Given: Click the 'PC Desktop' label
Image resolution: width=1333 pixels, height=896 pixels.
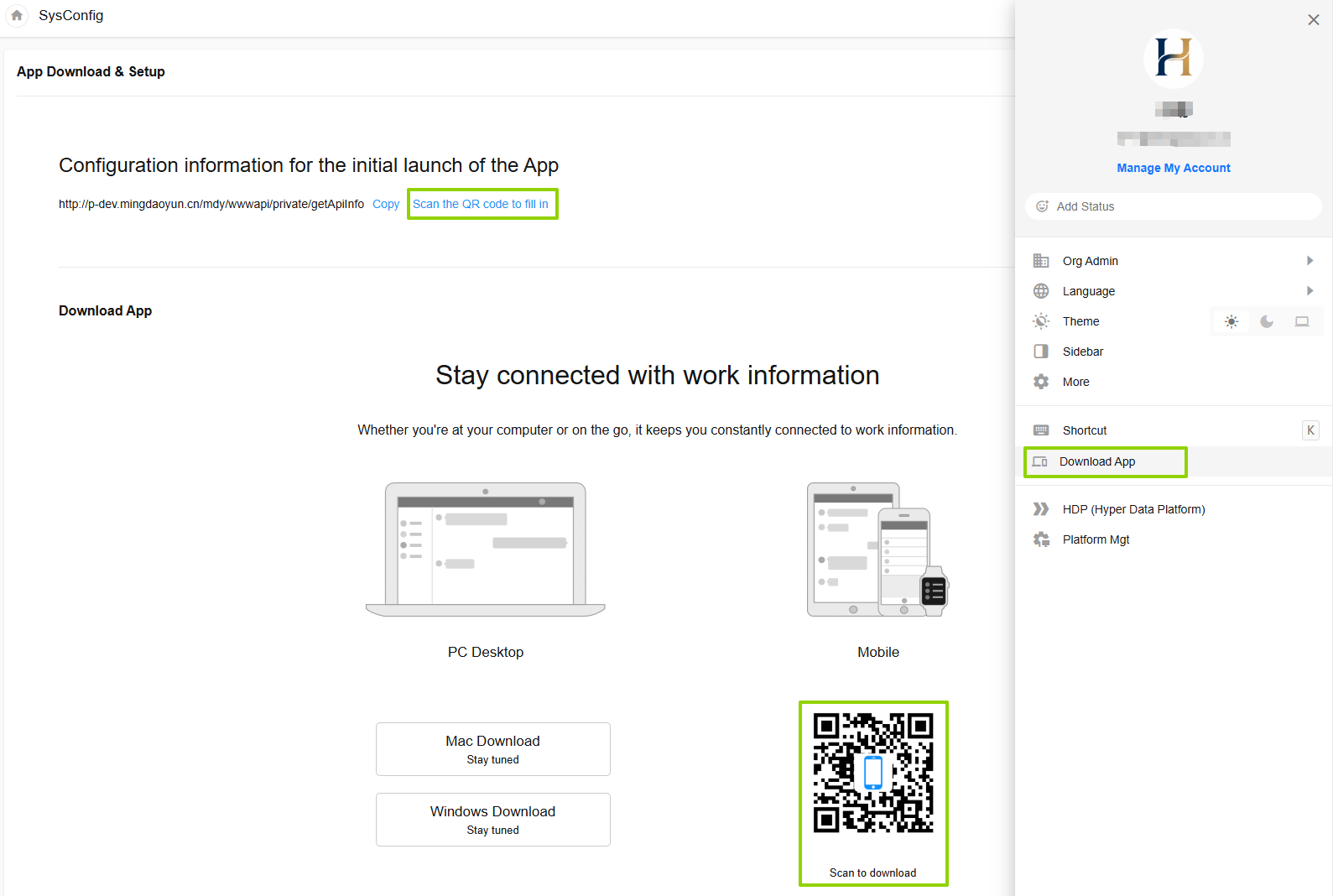Looking at the screenshot, I should point(486,652).
